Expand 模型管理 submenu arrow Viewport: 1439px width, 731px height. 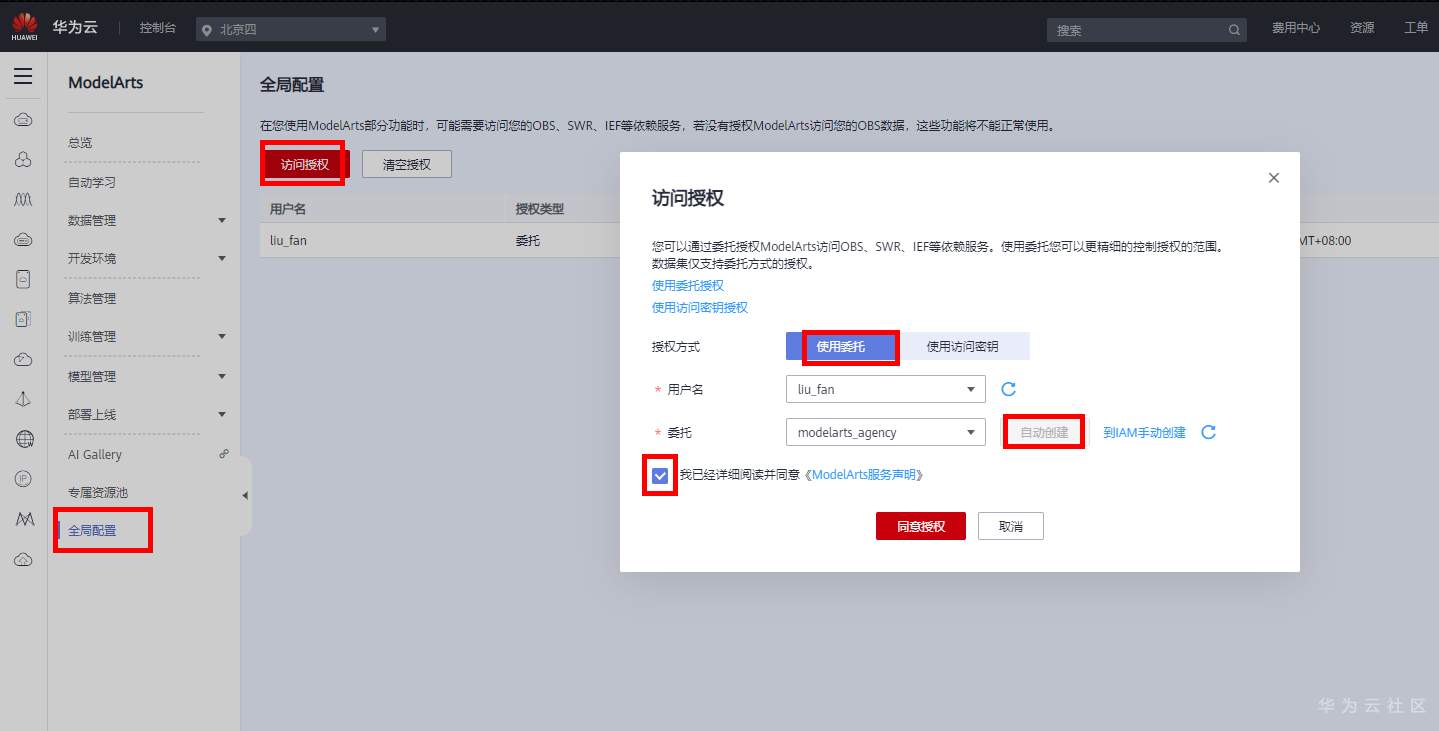(222, 376)
